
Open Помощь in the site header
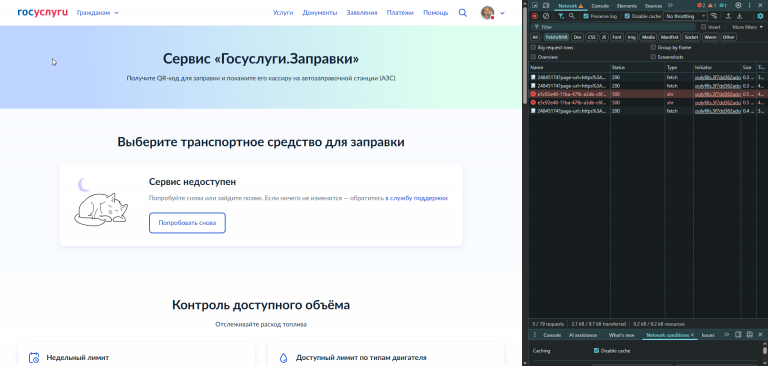435,13
